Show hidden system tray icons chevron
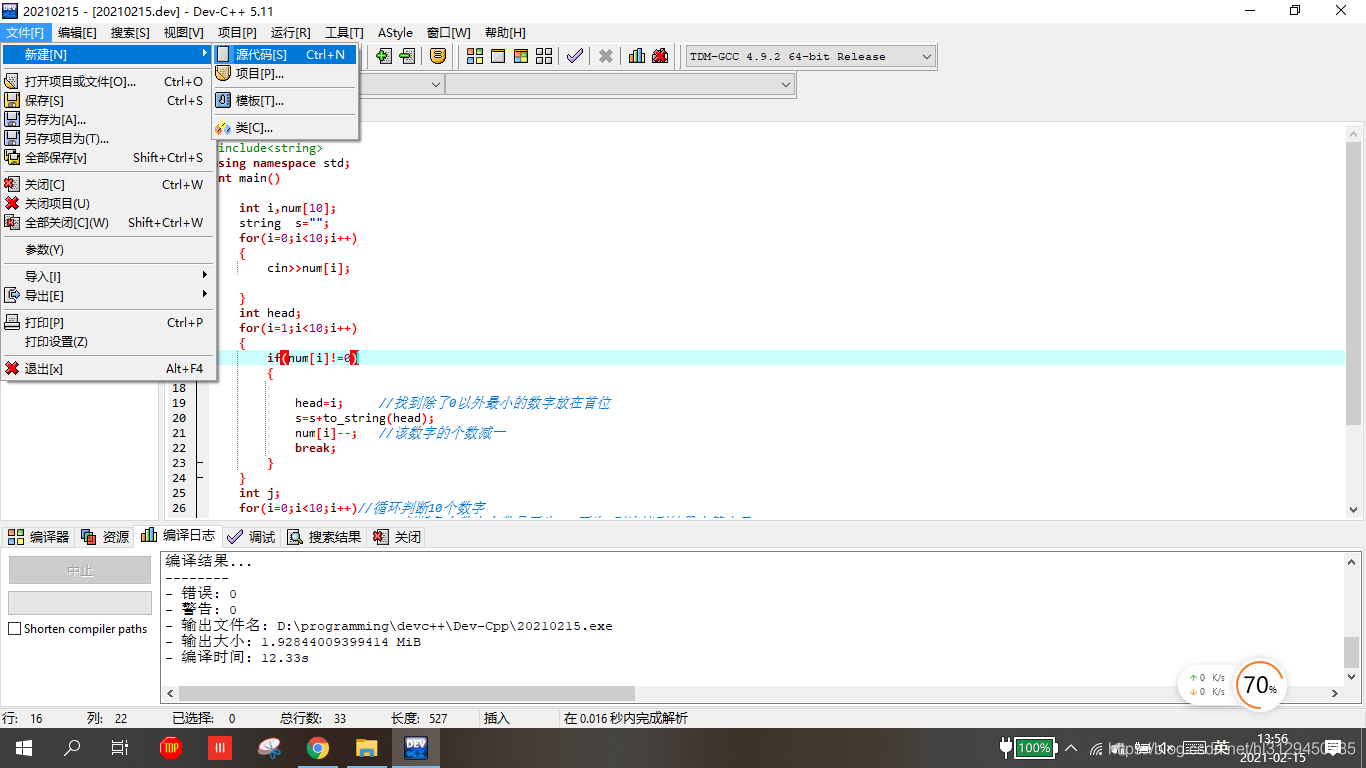 (x=1071, y=747)
